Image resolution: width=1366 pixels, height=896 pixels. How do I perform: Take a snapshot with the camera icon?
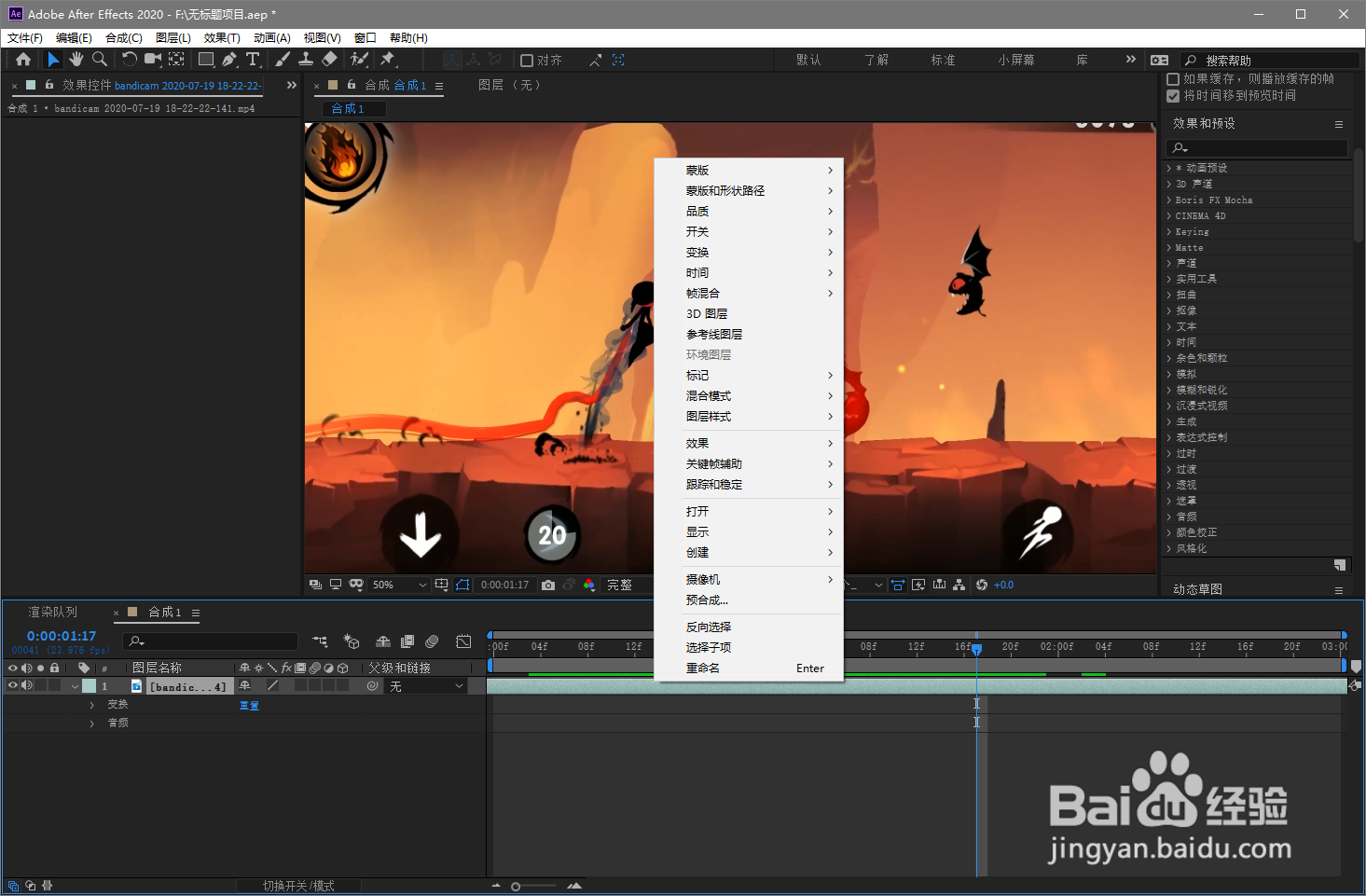(548, 585)
